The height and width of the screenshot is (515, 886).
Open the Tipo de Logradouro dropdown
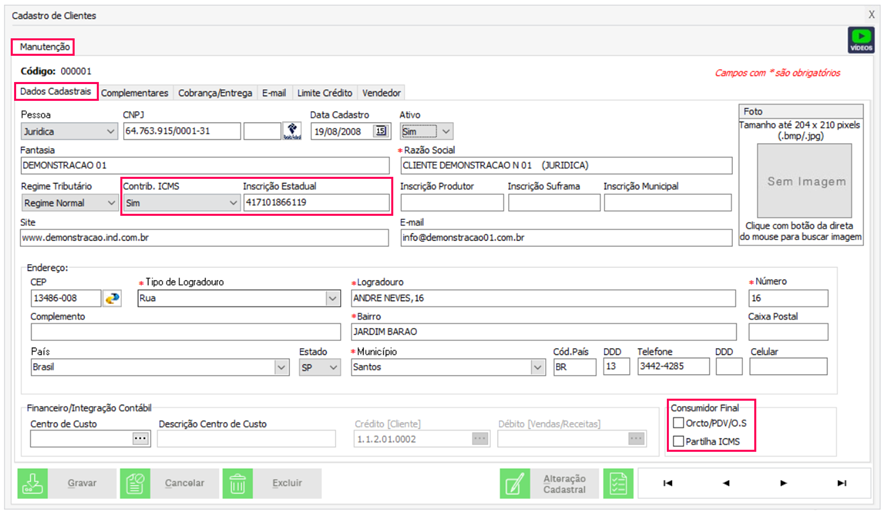click(x=332, y=299)
